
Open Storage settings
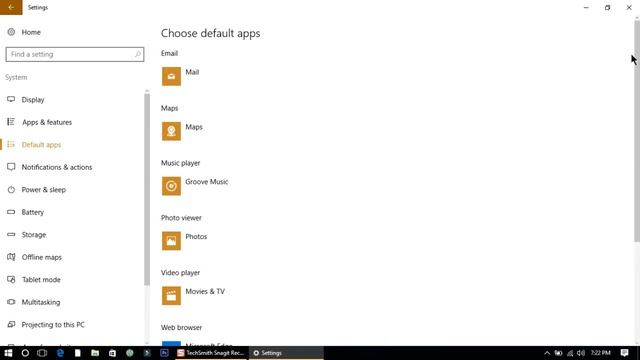26,234
